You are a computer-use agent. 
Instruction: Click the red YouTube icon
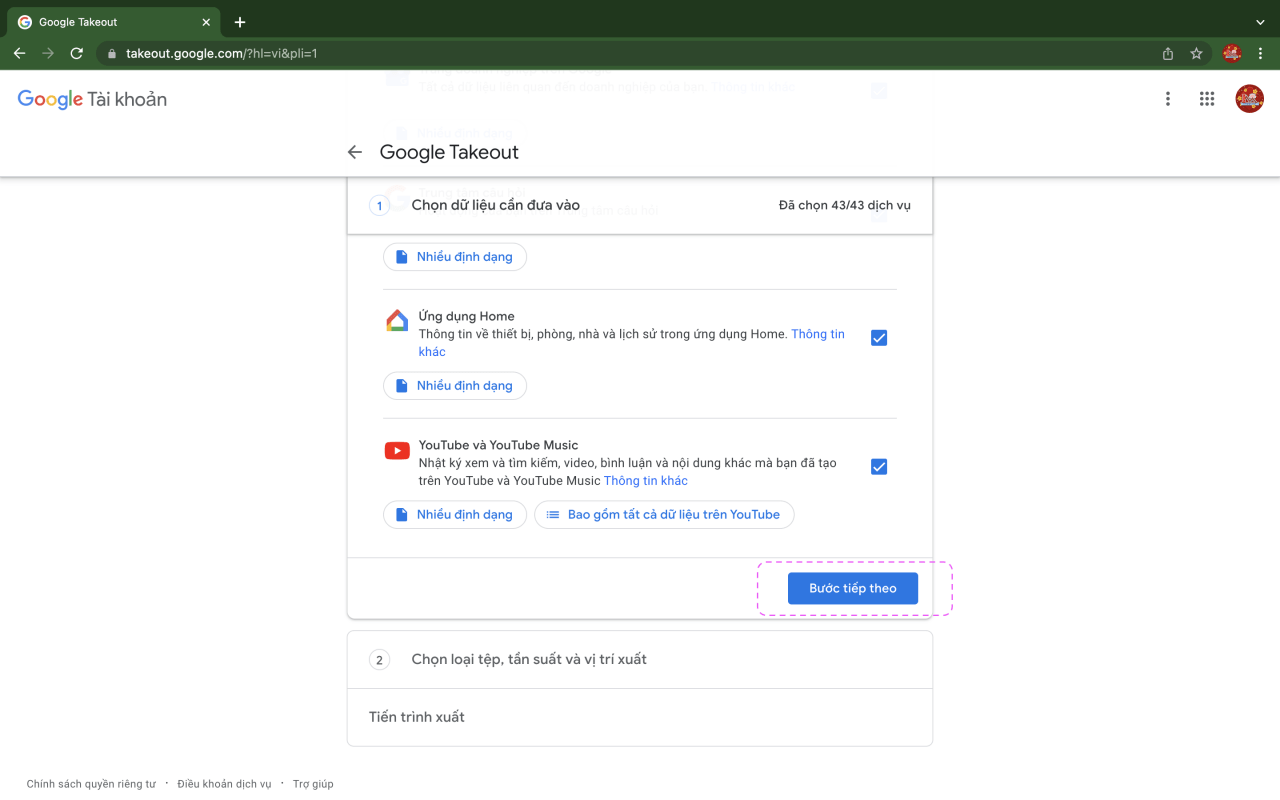pos(397,451)
